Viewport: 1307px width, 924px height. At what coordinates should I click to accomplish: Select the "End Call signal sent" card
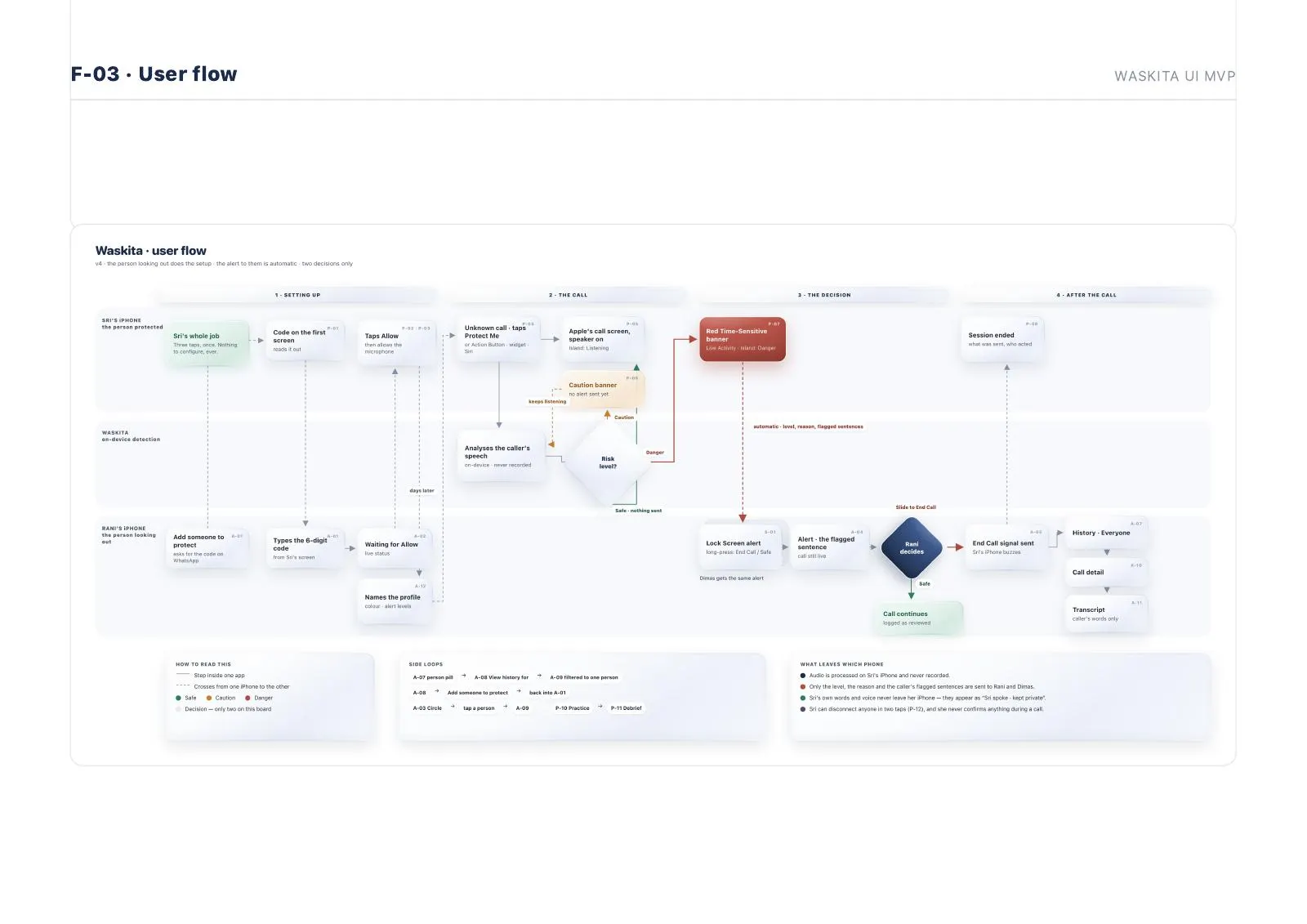click(1006, 547)
